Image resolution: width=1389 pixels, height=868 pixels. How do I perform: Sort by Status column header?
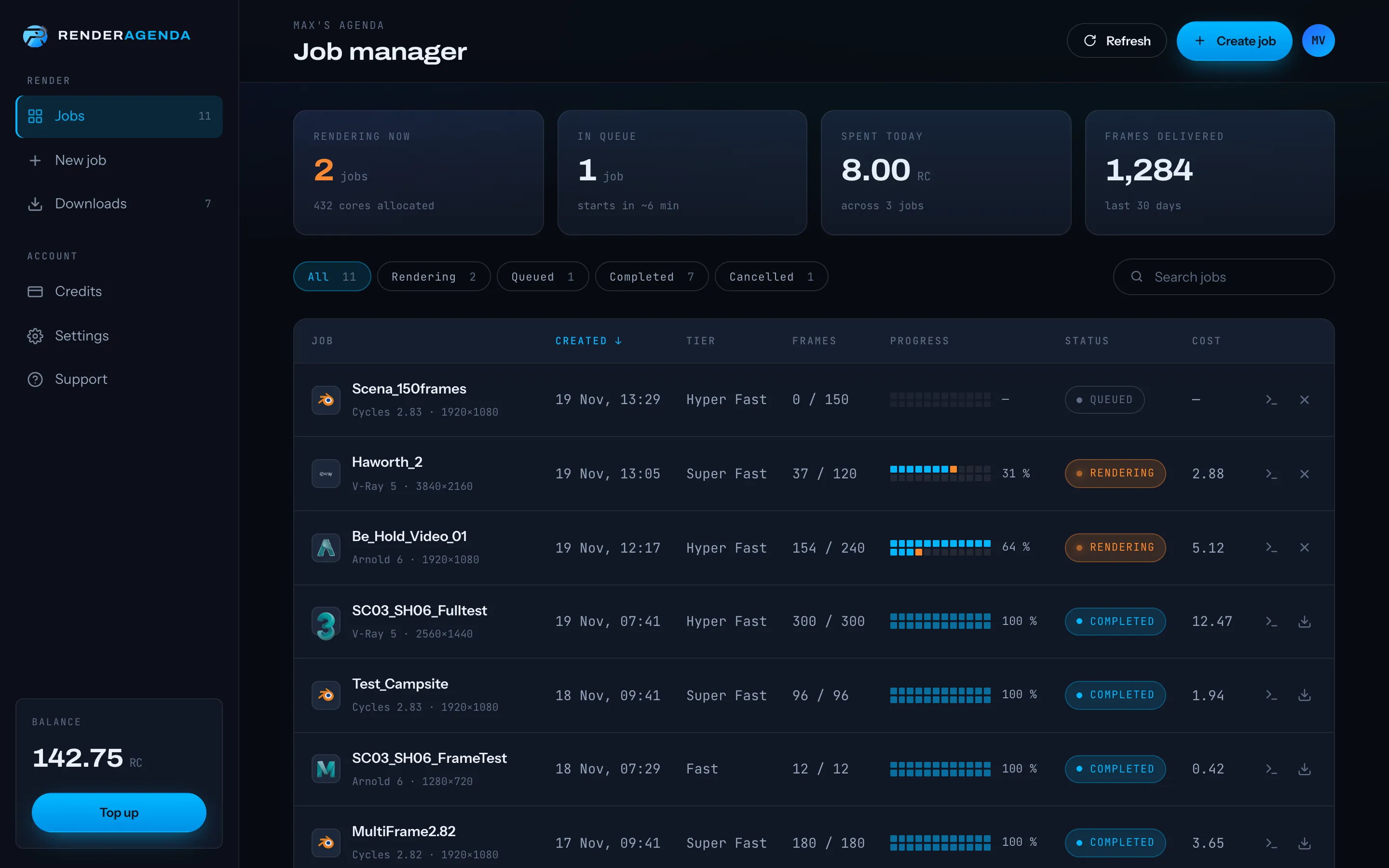point(1087,341)
